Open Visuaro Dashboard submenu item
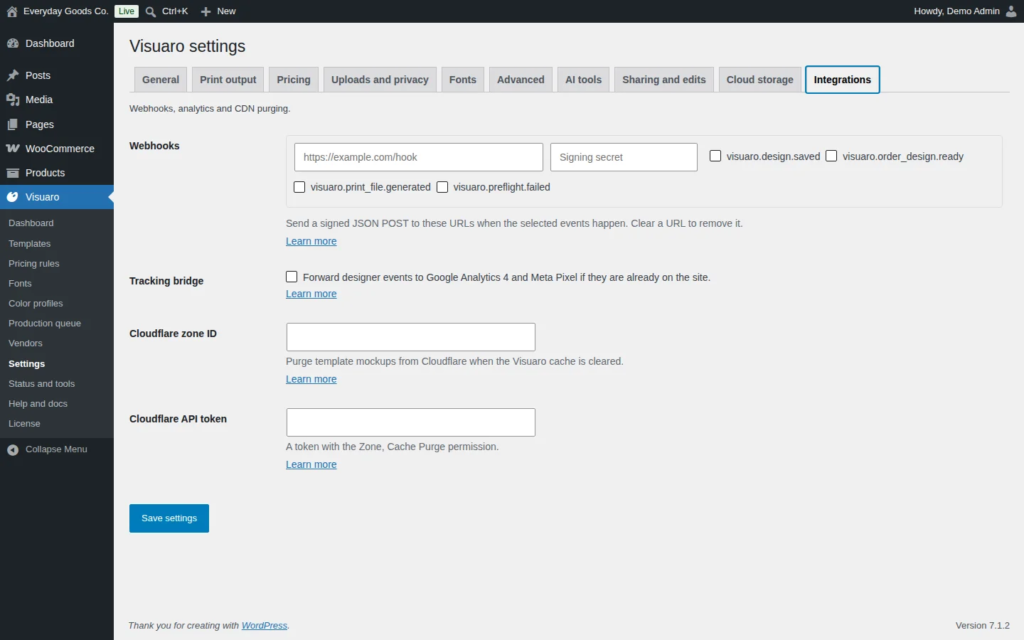Image resolution: width=1024 pixels, height=640 pixels. (x=31, y=223)
